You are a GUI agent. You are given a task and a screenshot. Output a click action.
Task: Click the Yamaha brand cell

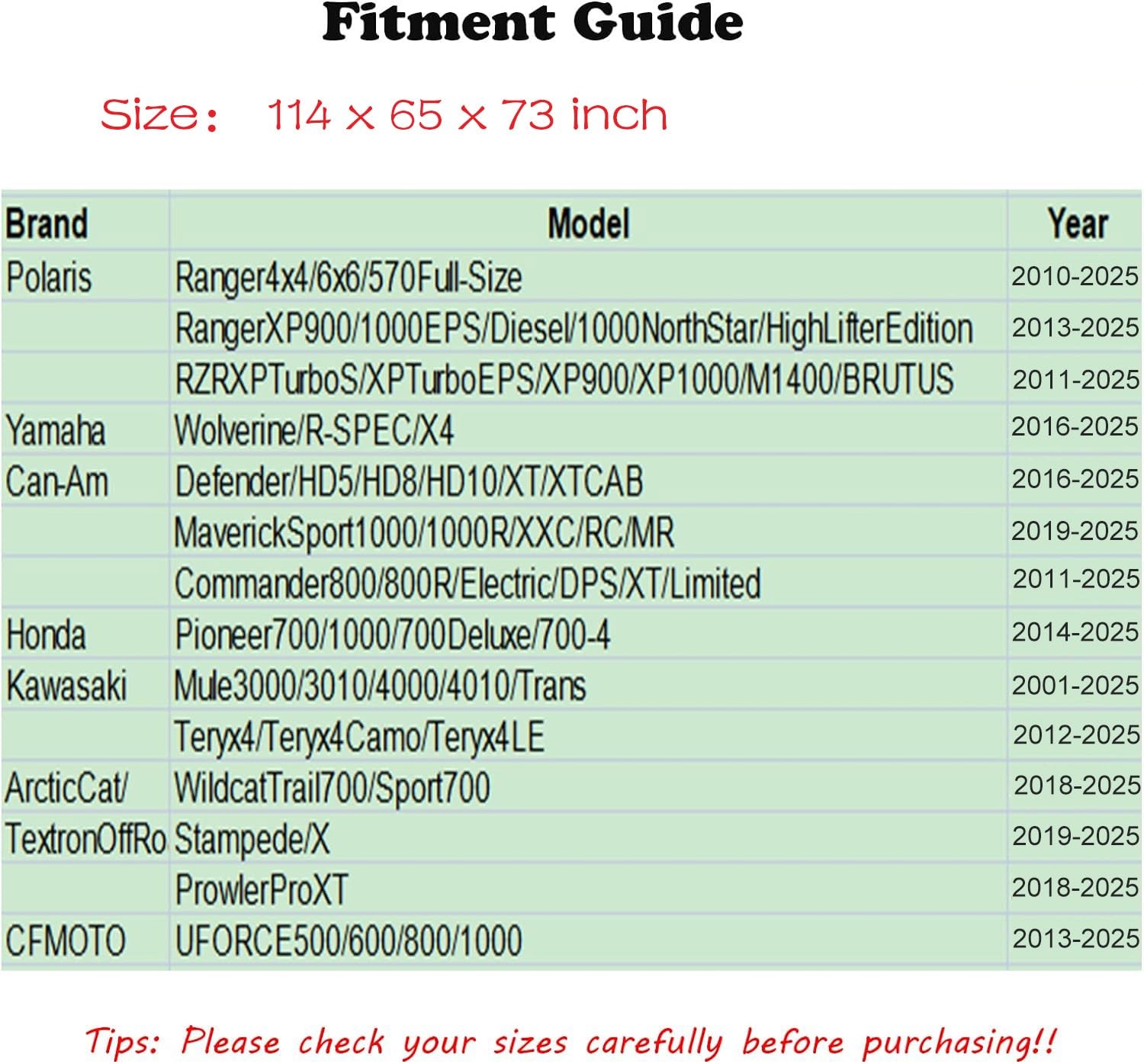click(55, 430)
